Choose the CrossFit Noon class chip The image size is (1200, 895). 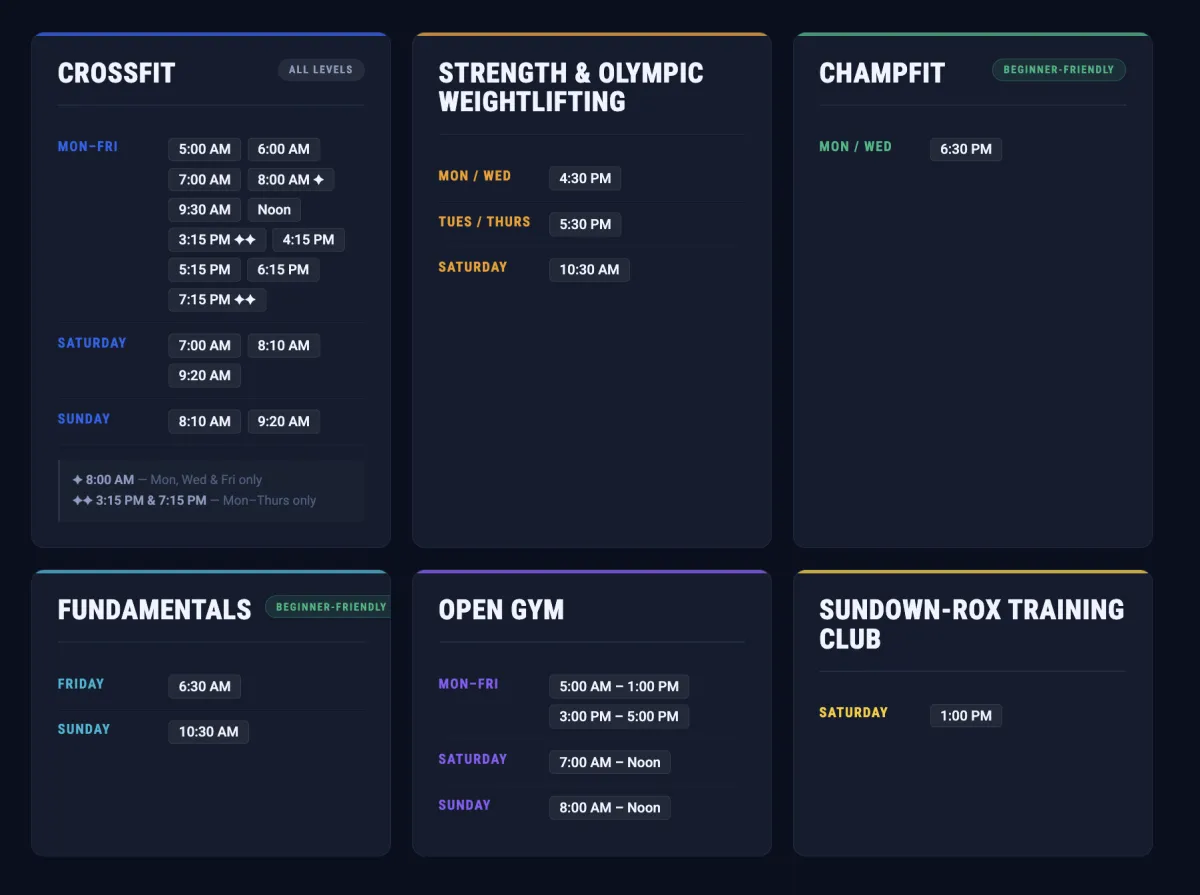click(274, 209)
